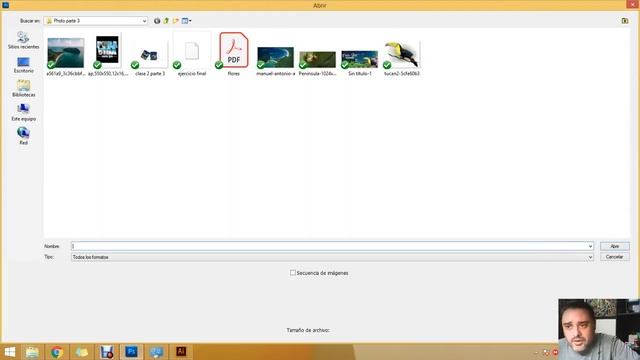Screen dimensions: 640x360
Task: Select the a561a9 island aerial thumbnail
Action: (x=65, y=53)
